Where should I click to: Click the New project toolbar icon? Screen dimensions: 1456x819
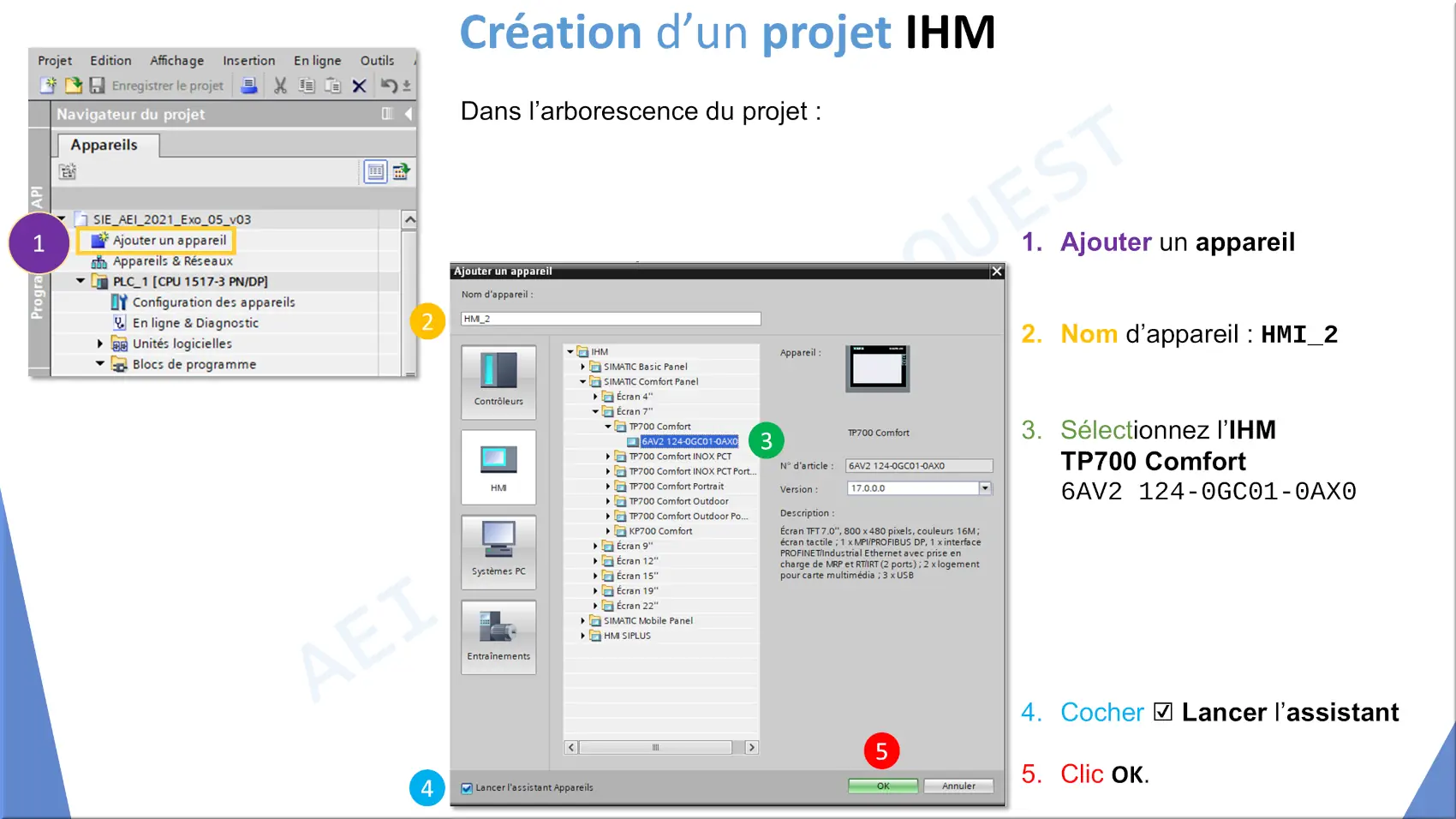(x=48, y=86)
